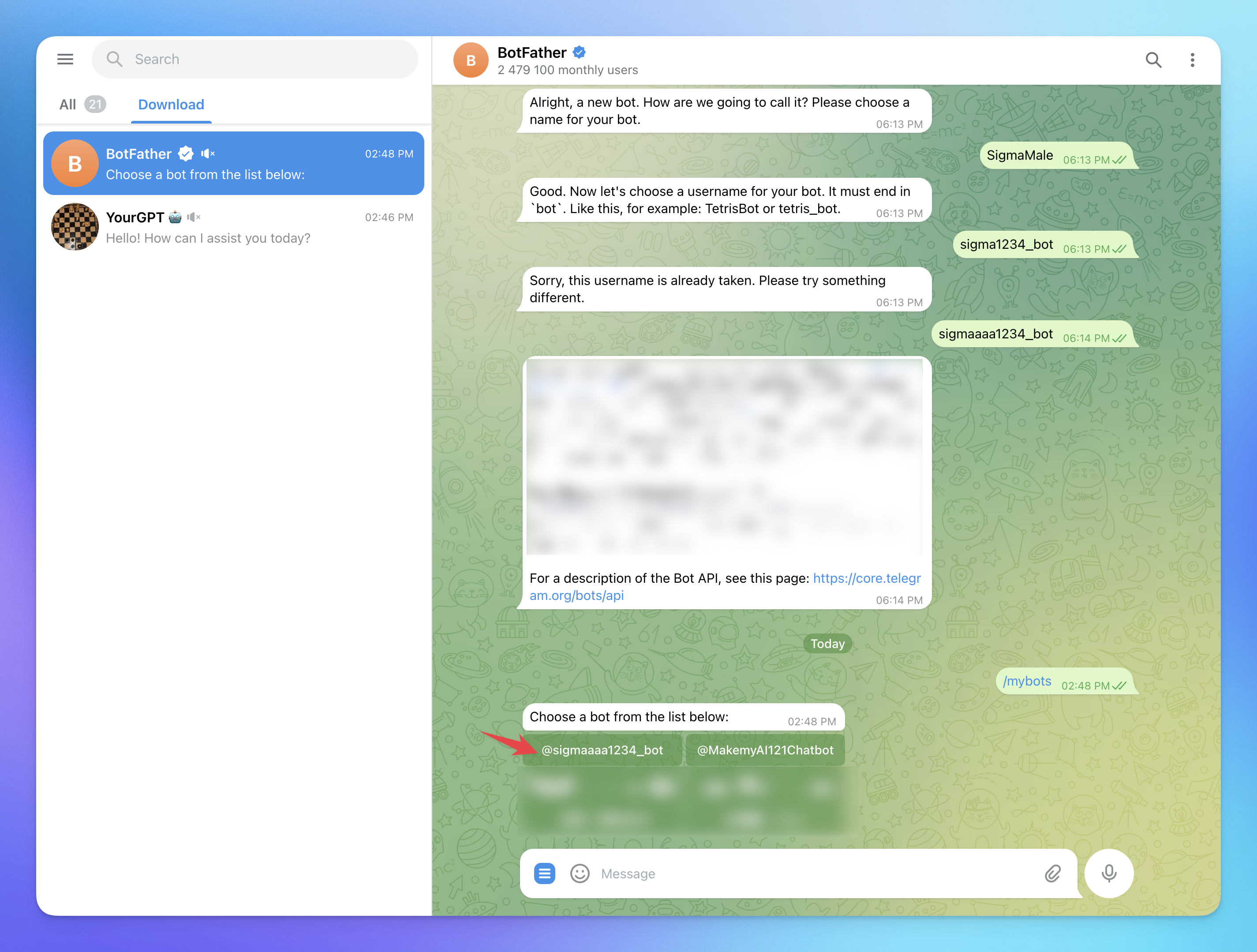
Task: Record a voice message with microphone
Action: tap(1109, 873)
